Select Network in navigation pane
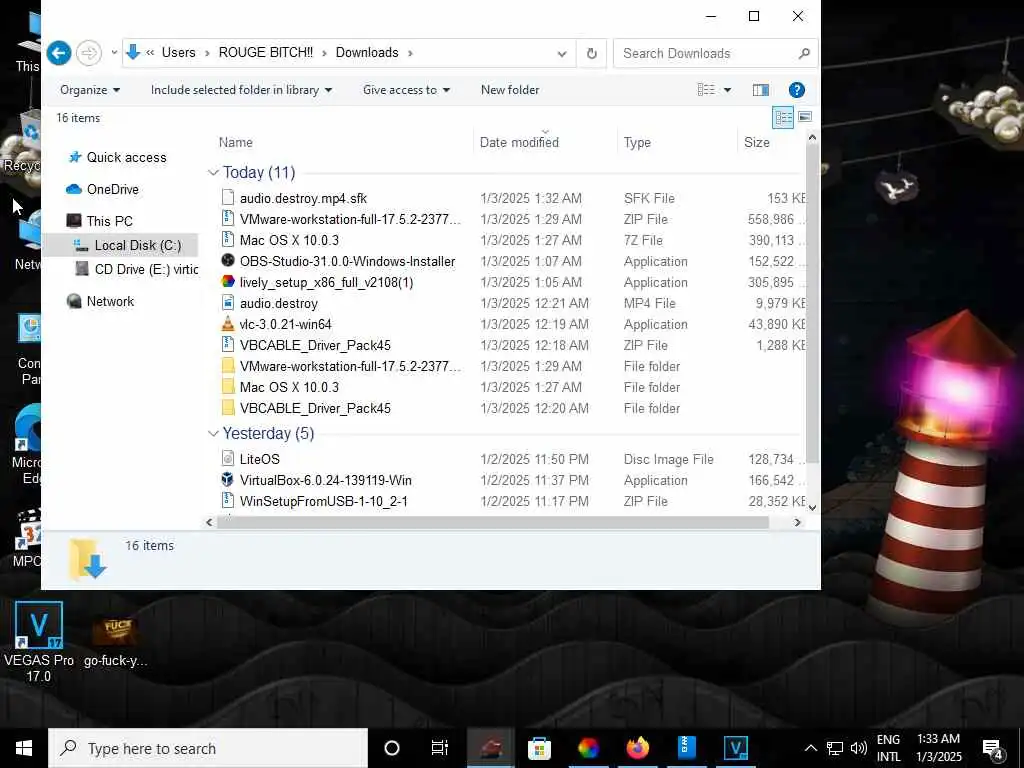The image size is (1024, 768). 101,301
